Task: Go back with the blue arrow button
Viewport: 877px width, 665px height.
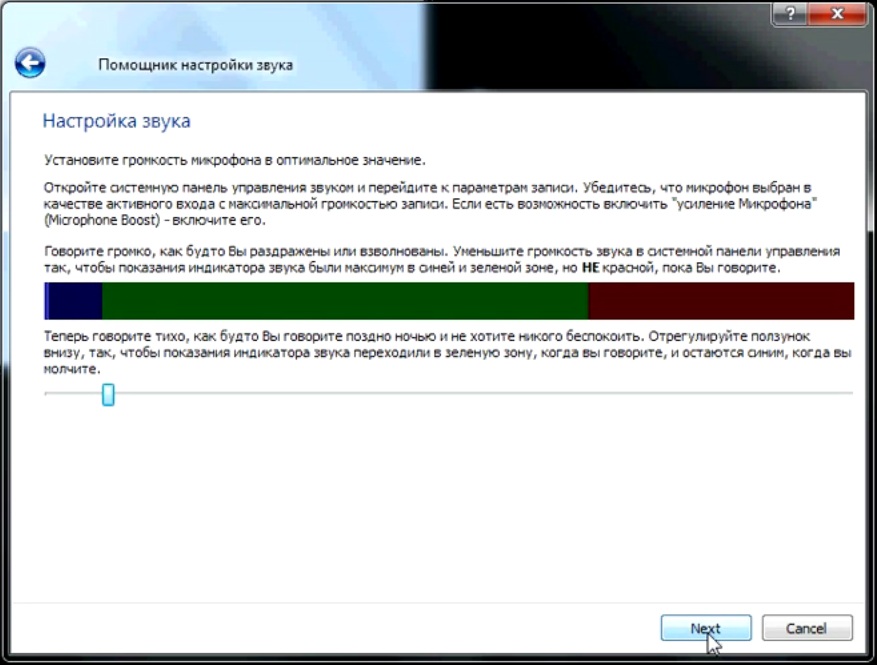Action: tap(30, 63)
